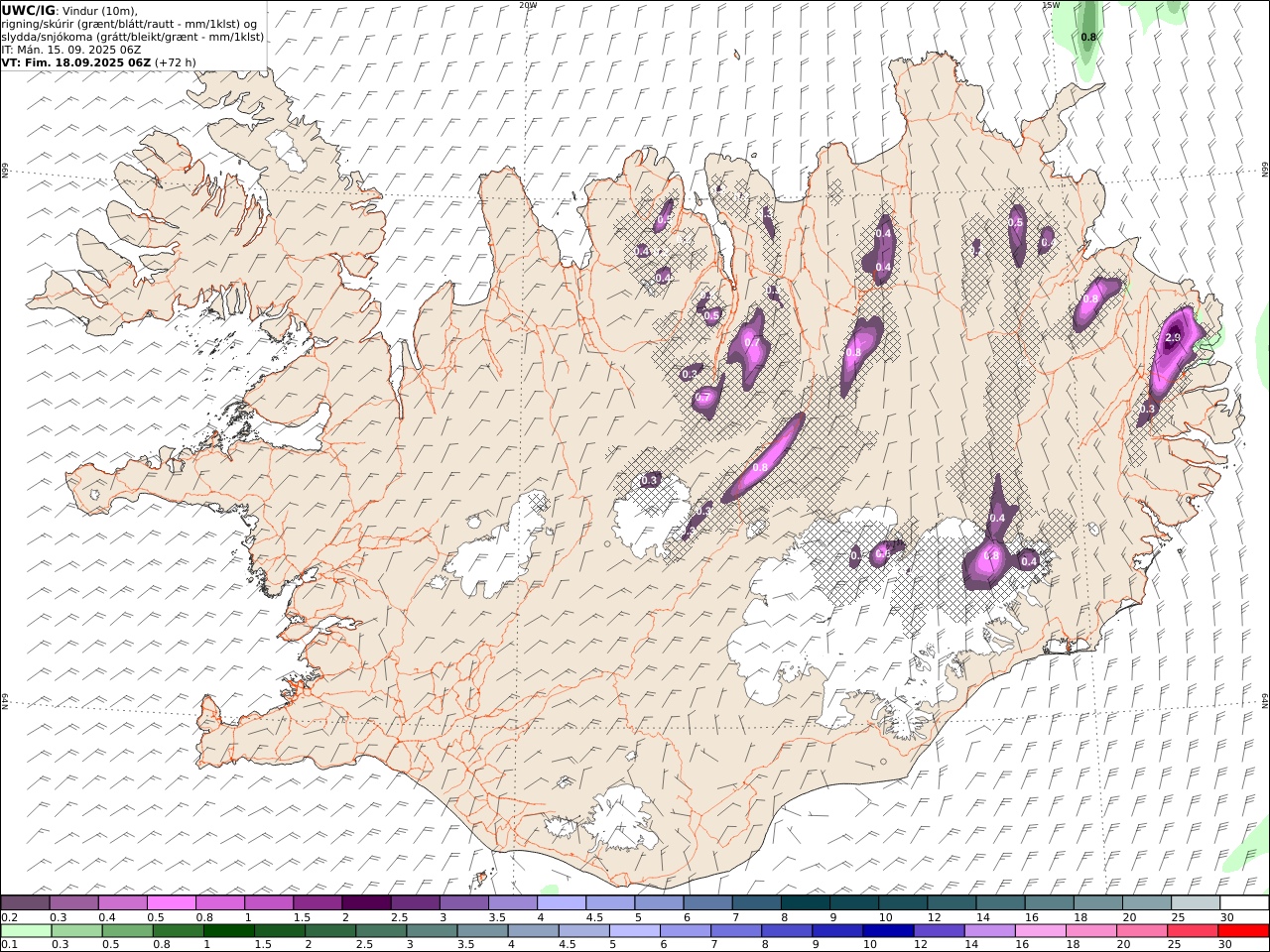Click the 'Vindur (10m)' caption text
Image resolution: width=1270 pixels, height=952 pixels.
[100, 10]
